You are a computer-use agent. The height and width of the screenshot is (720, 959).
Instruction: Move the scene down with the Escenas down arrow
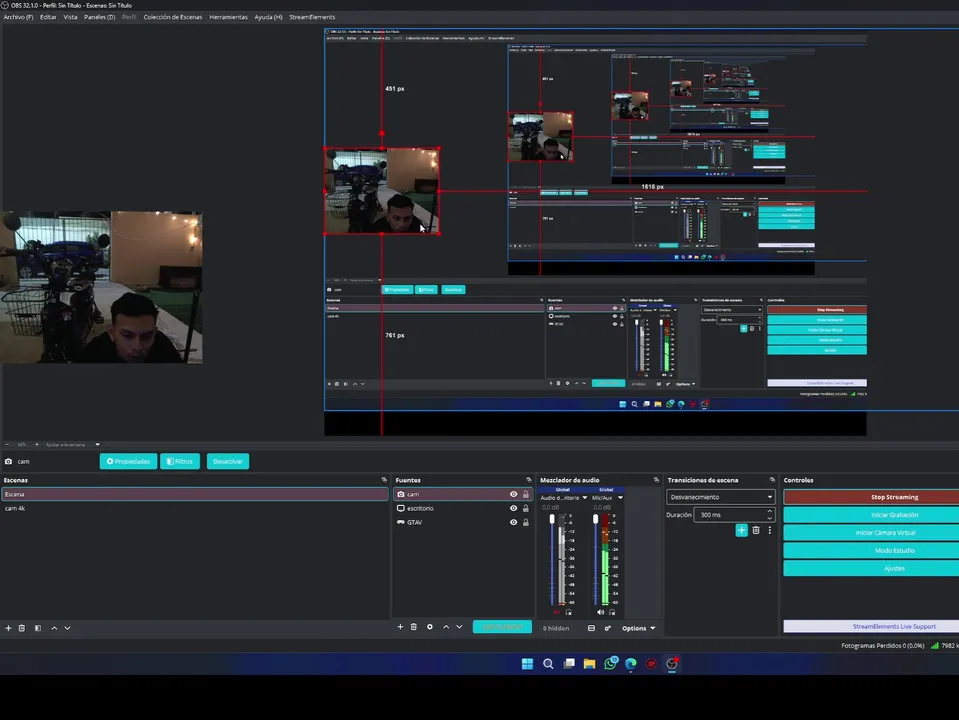67,628
